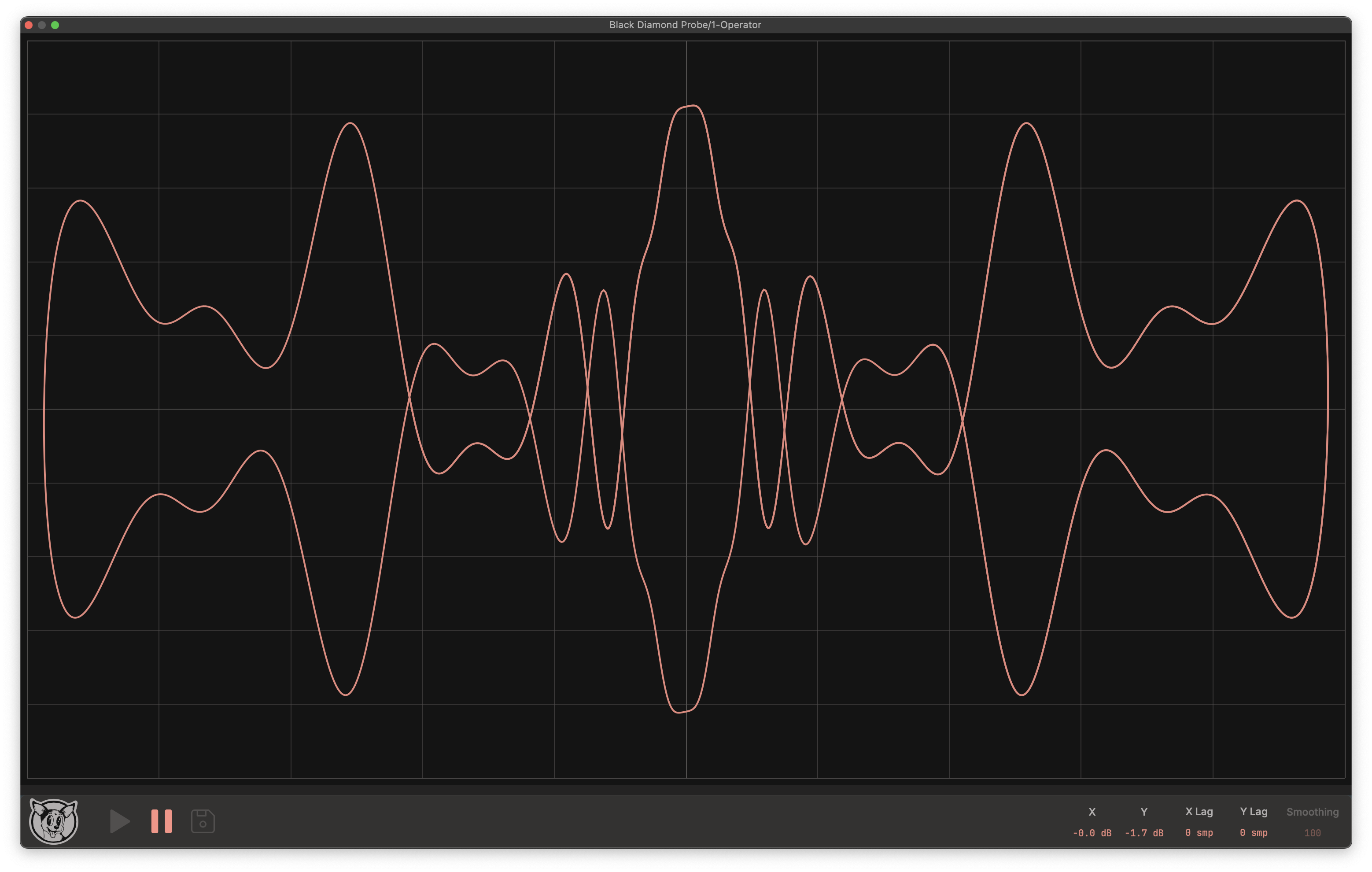Pause the oscilloscope display
The height and width of the screenshot is (872, 1372).
pos(161,821)
